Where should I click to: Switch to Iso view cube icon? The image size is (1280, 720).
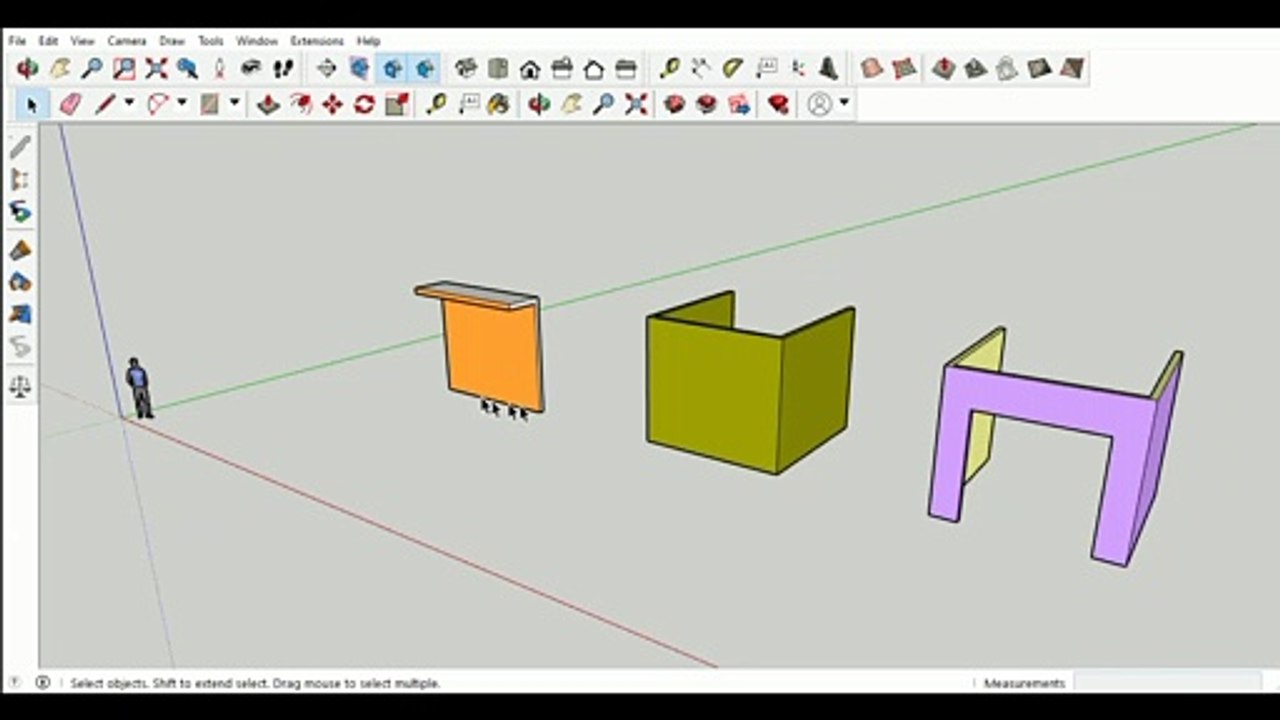466,68
